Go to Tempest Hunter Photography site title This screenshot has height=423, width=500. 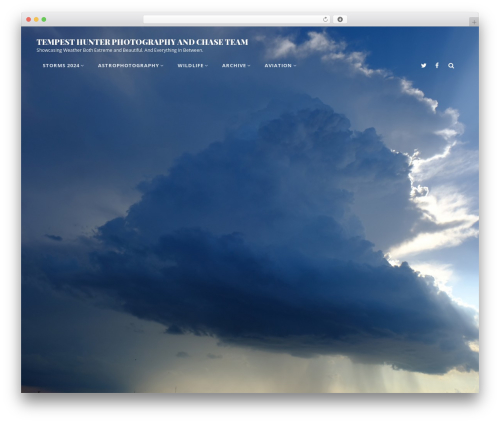[x=142, y=42]
